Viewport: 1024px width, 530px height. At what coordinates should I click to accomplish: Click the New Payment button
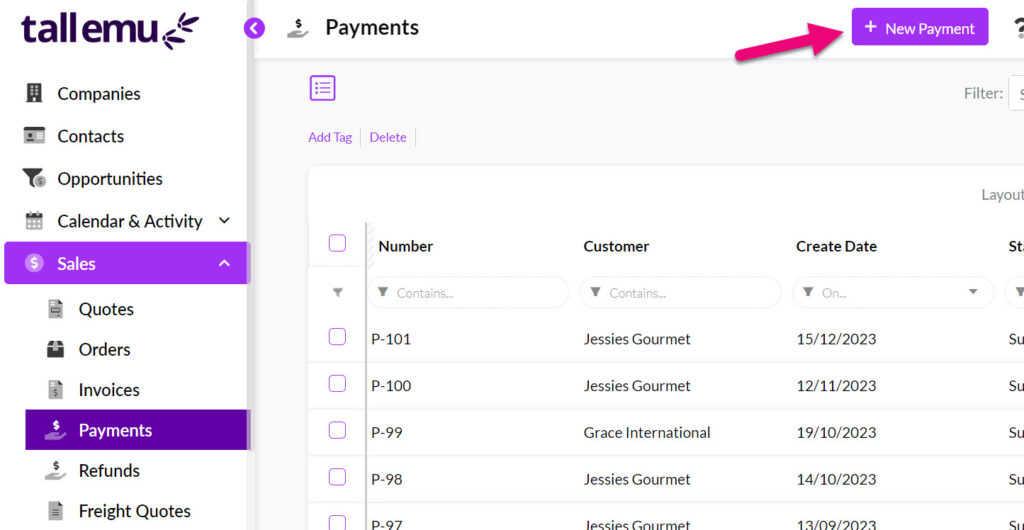coord(920,27)
